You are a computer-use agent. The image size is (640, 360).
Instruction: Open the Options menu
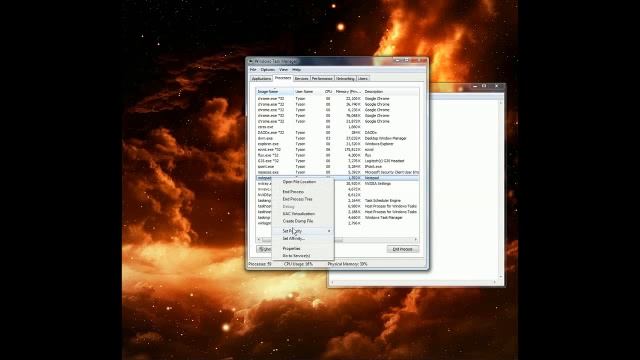(x=268, y=70)
